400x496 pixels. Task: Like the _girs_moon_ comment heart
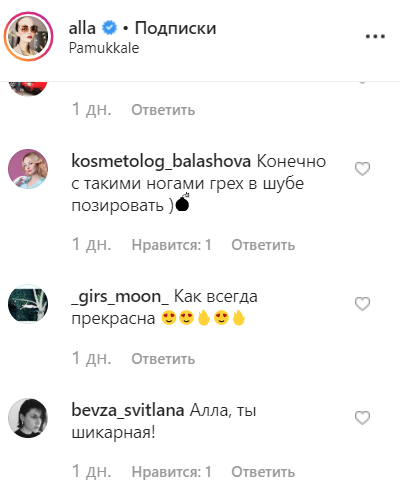(x=362, y=304)
